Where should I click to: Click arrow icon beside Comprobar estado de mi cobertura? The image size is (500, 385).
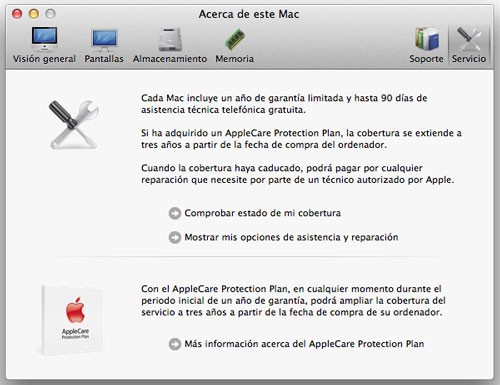pyautogui.click(x=175, y=213)
